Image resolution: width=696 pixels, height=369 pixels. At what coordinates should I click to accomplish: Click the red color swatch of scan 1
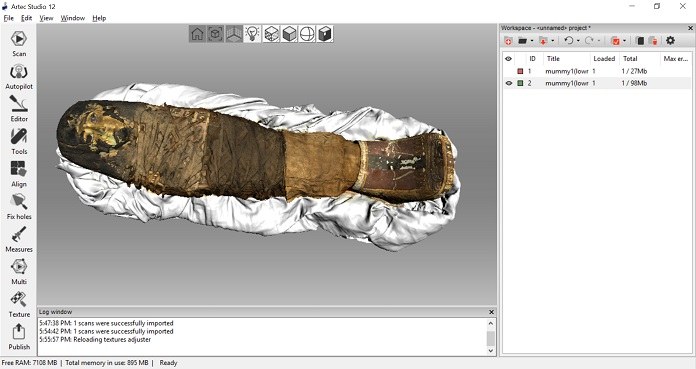pos(520,71)
